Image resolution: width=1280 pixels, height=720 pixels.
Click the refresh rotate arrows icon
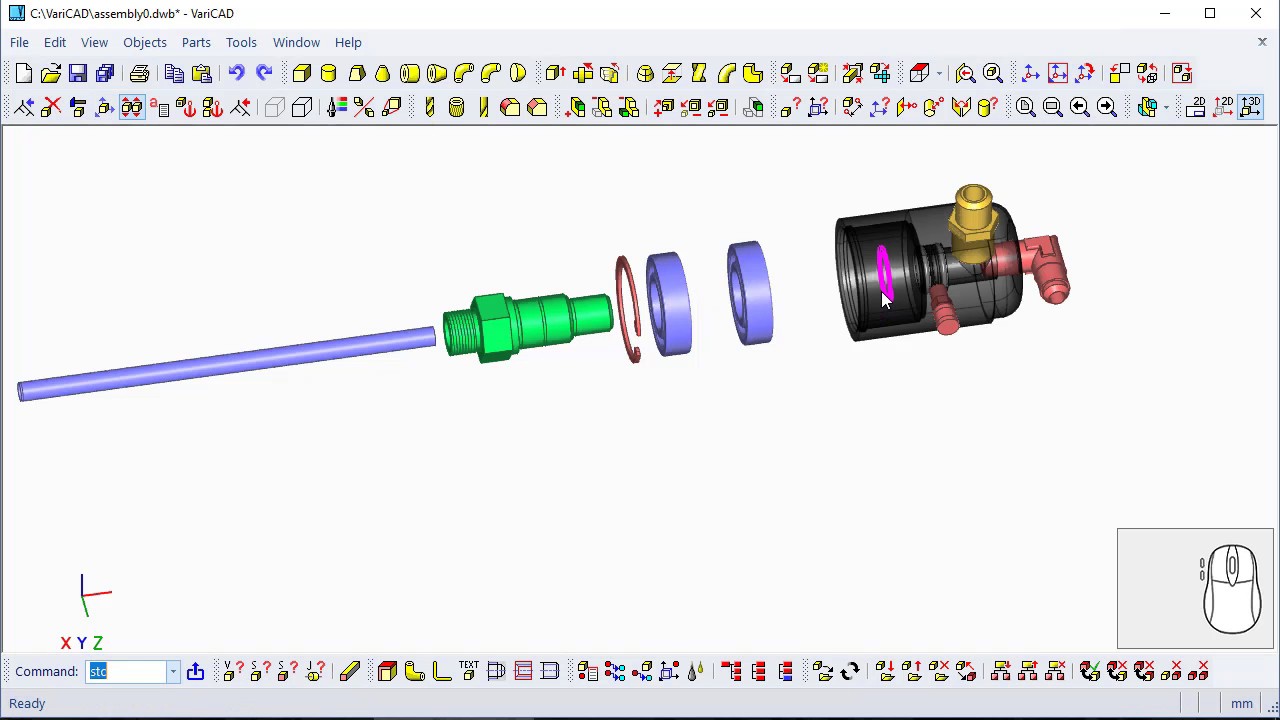point(850,671)
